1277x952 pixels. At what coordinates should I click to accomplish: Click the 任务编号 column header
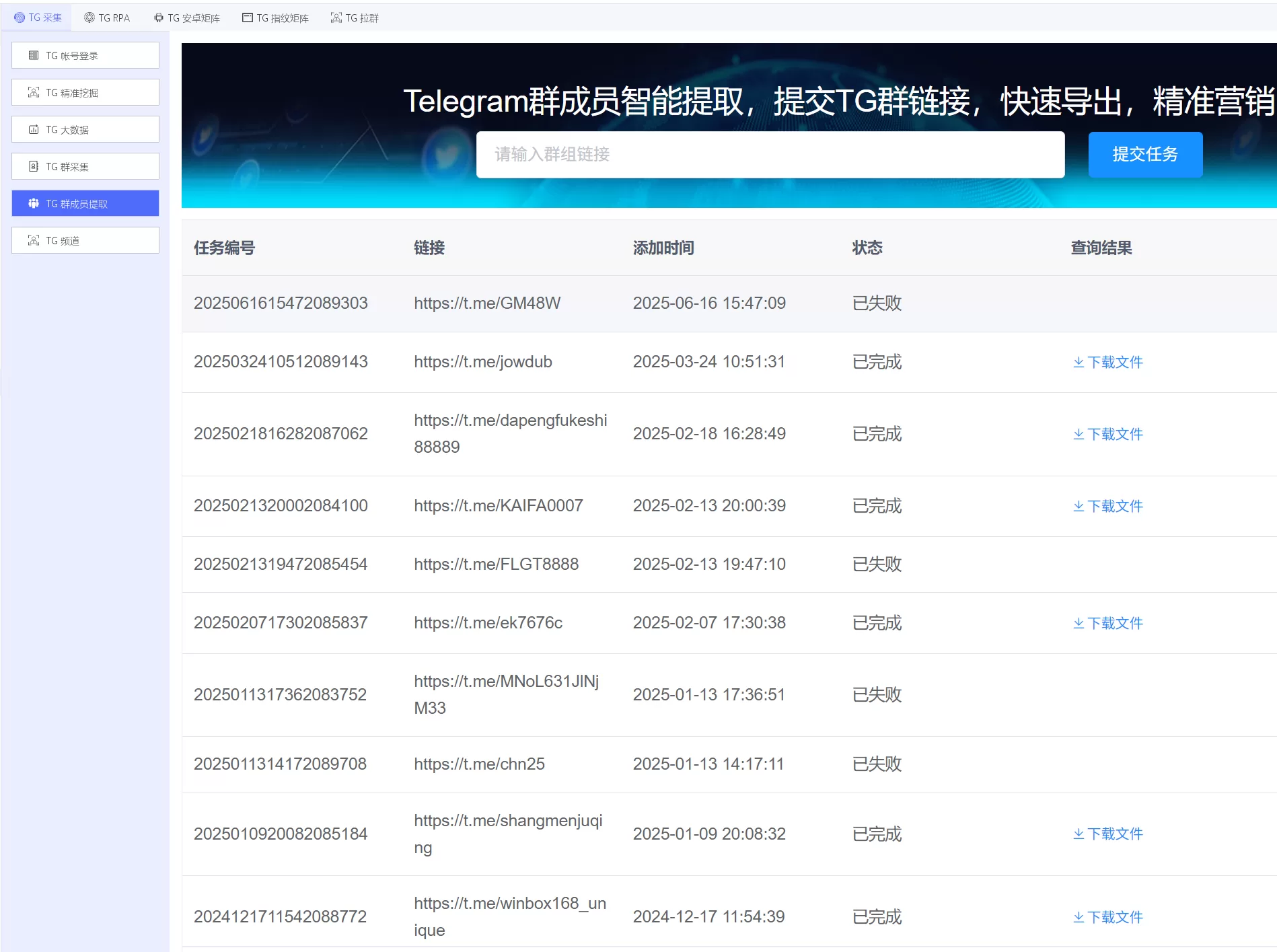pyautogui.click(x=224, y=248)
